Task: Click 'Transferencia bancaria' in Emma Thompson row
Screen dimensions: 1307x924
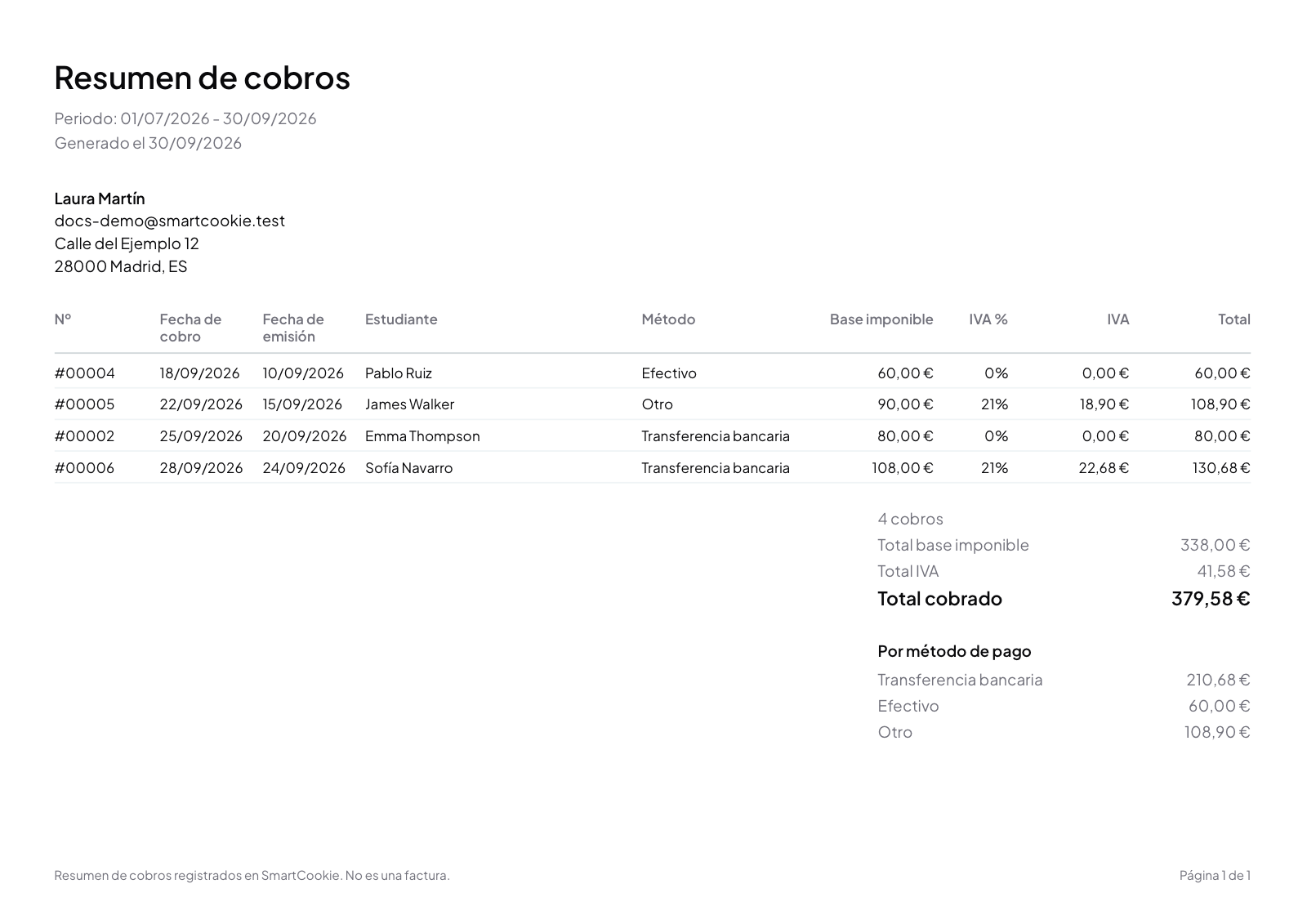Action: 716,436
